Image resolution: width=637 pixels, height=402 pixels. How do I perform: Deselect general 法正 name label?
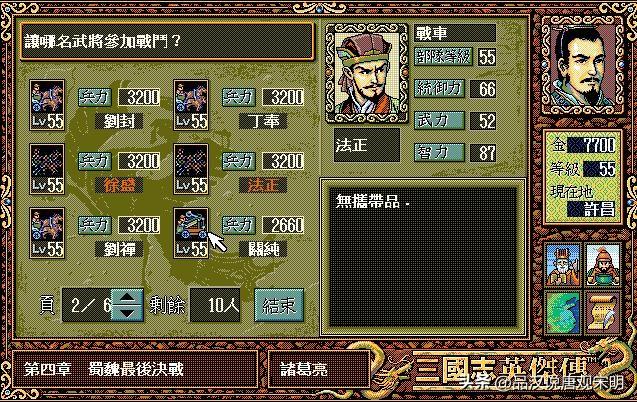coord(263,185)
